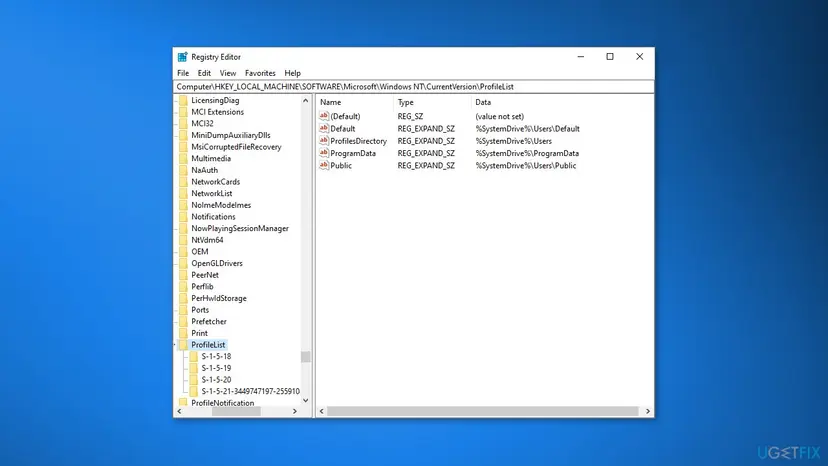Click the MsiCorruptedFileRecovery folder icon
Screen dimensions: 828x466
tap(183, 147)
